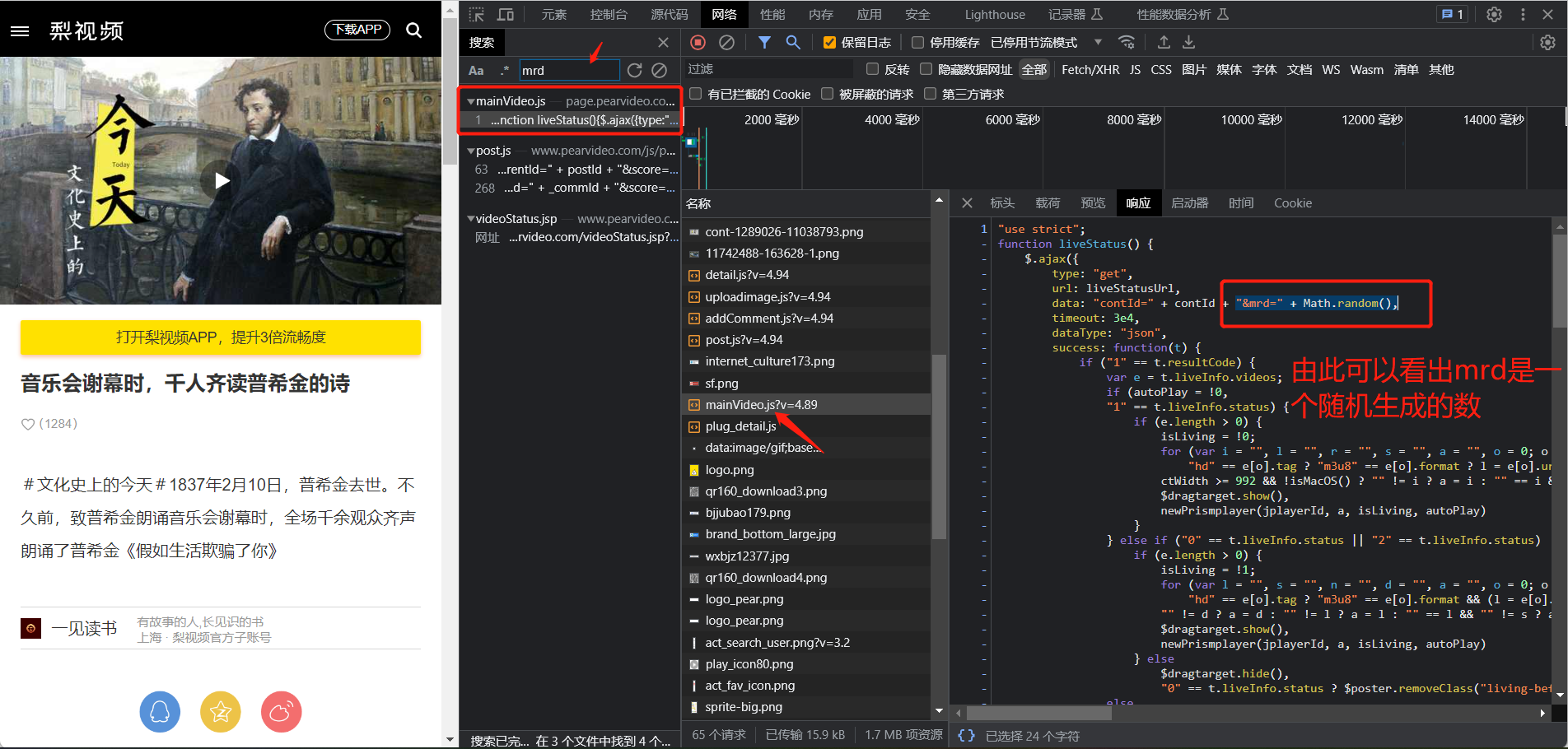Sort requests by the 名称 column header
Screen dimensions: 1568x749
pyautogui.click(x=807, y=203)
